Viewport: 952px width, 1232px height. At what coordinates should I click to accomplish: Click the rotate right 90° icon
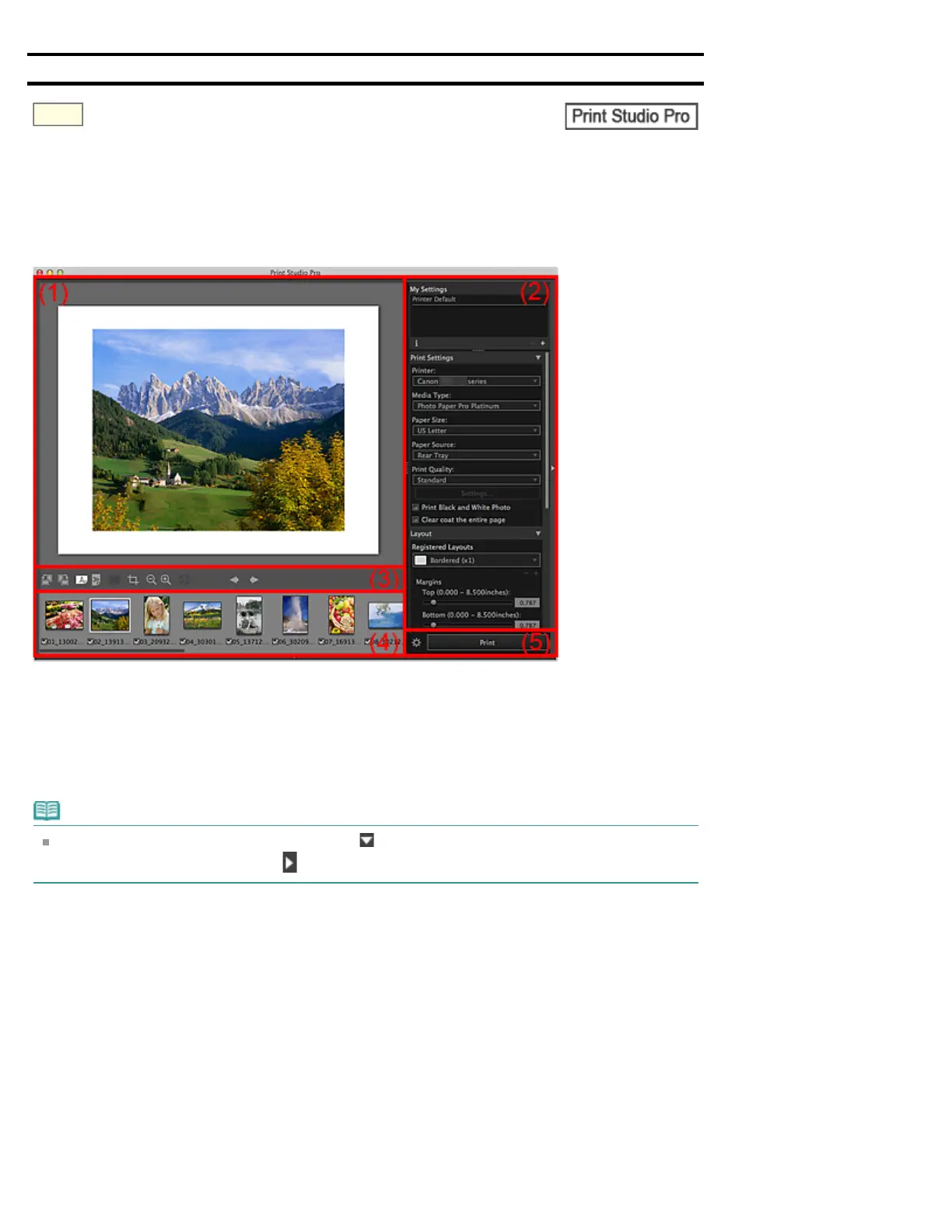point(63,579)
